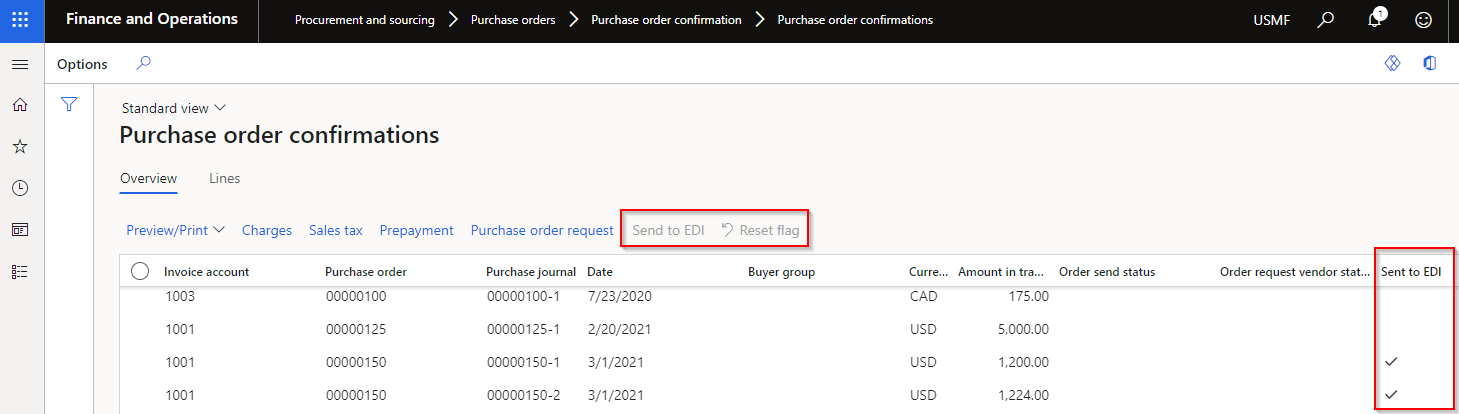The width and height of the screenshot is (1459, 414).
Task: Click the search magnifier in top bar
Action: [1326, 20]
